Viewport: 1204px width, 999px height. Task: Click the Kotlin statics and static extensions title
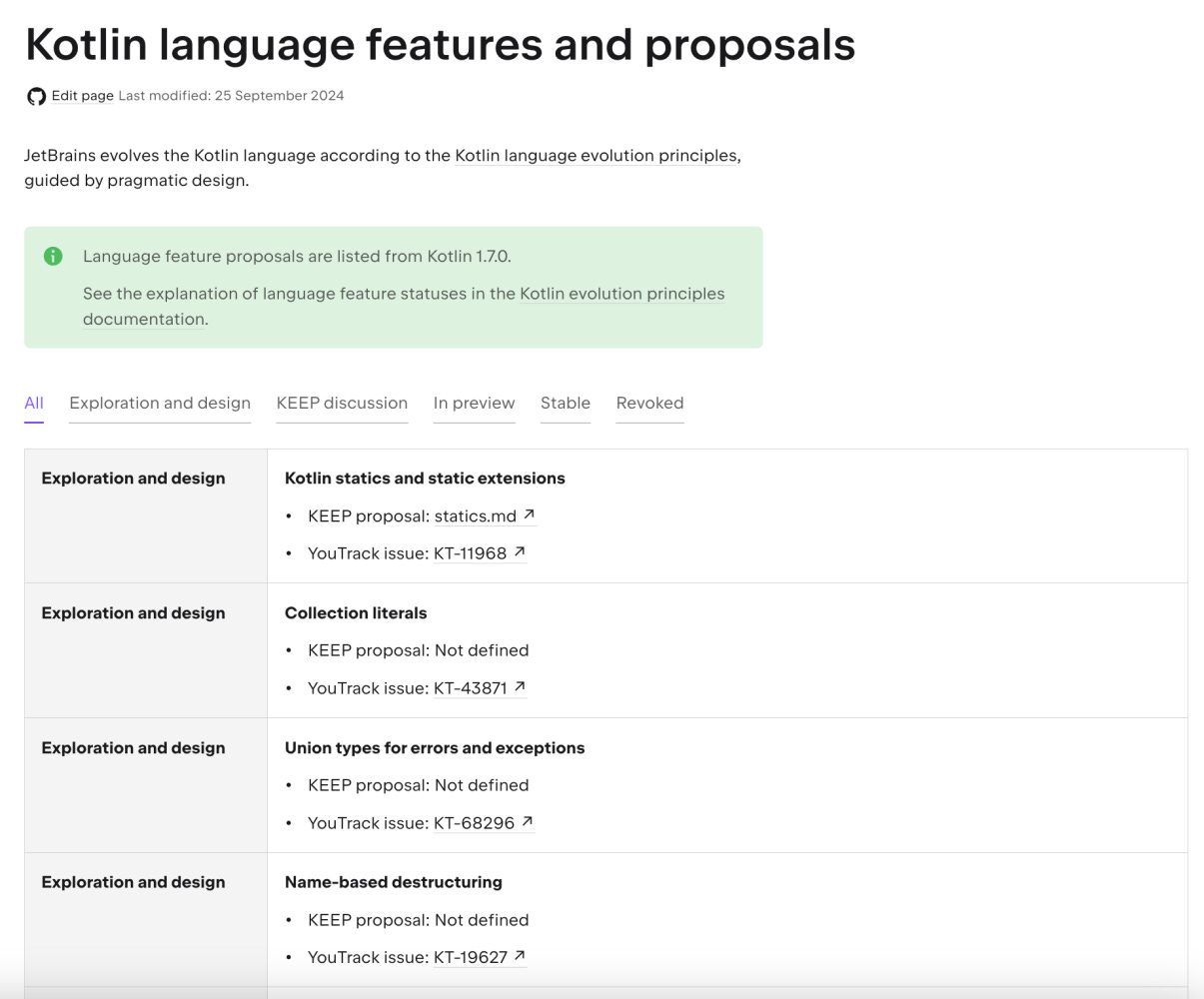click(x=425, y=479)
